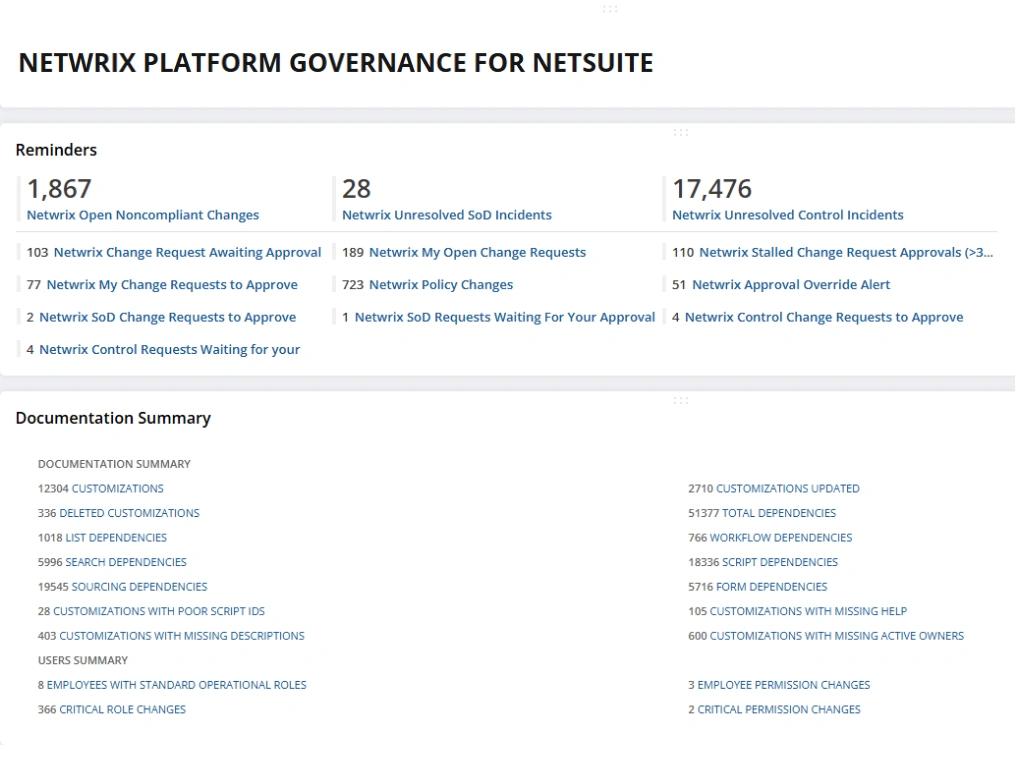Viewport: 1024px width, 768px height.
Task: Click the USERS SUMMARY section label
Action: [x=83, y=660]
